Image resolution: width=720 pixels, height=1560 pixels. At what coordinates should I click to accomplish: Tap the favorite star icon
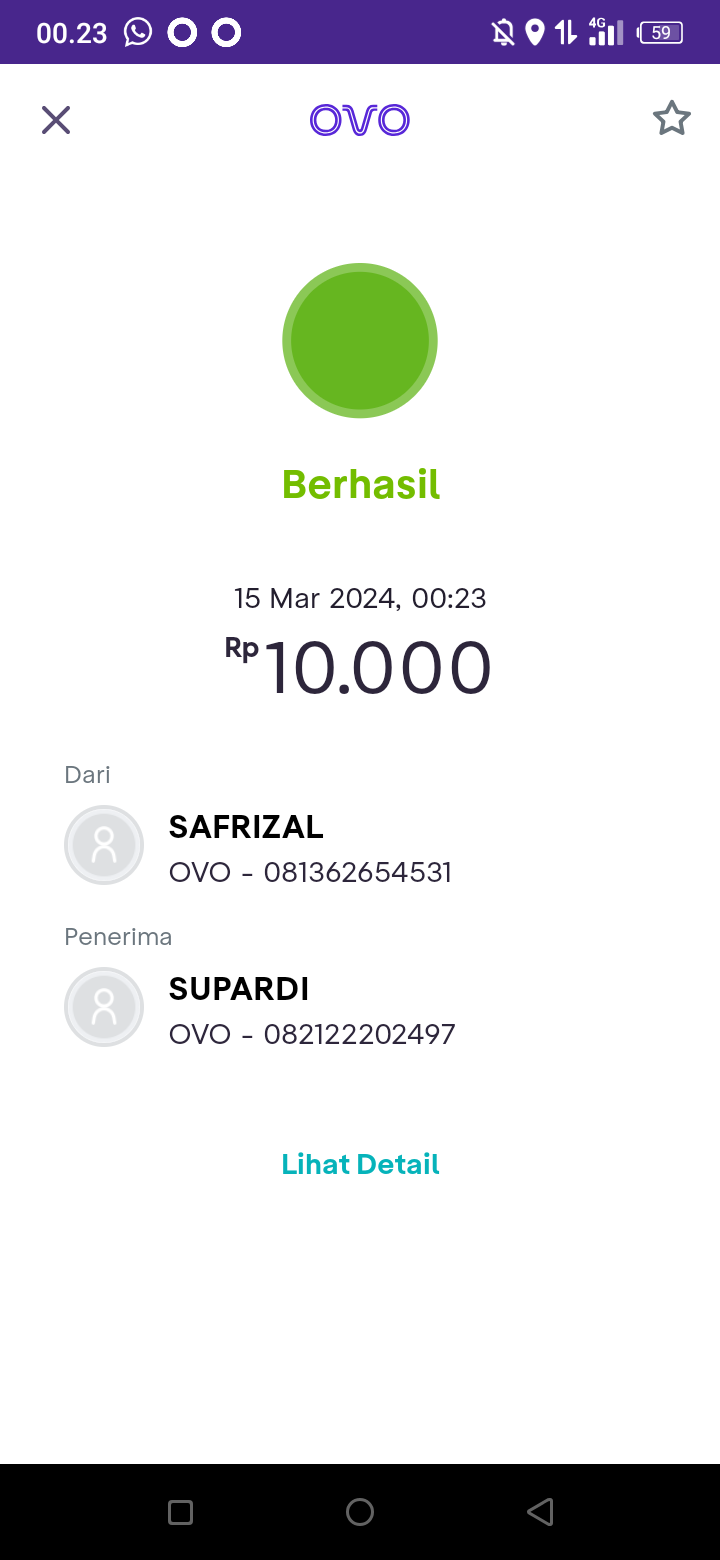coord(671,119)
